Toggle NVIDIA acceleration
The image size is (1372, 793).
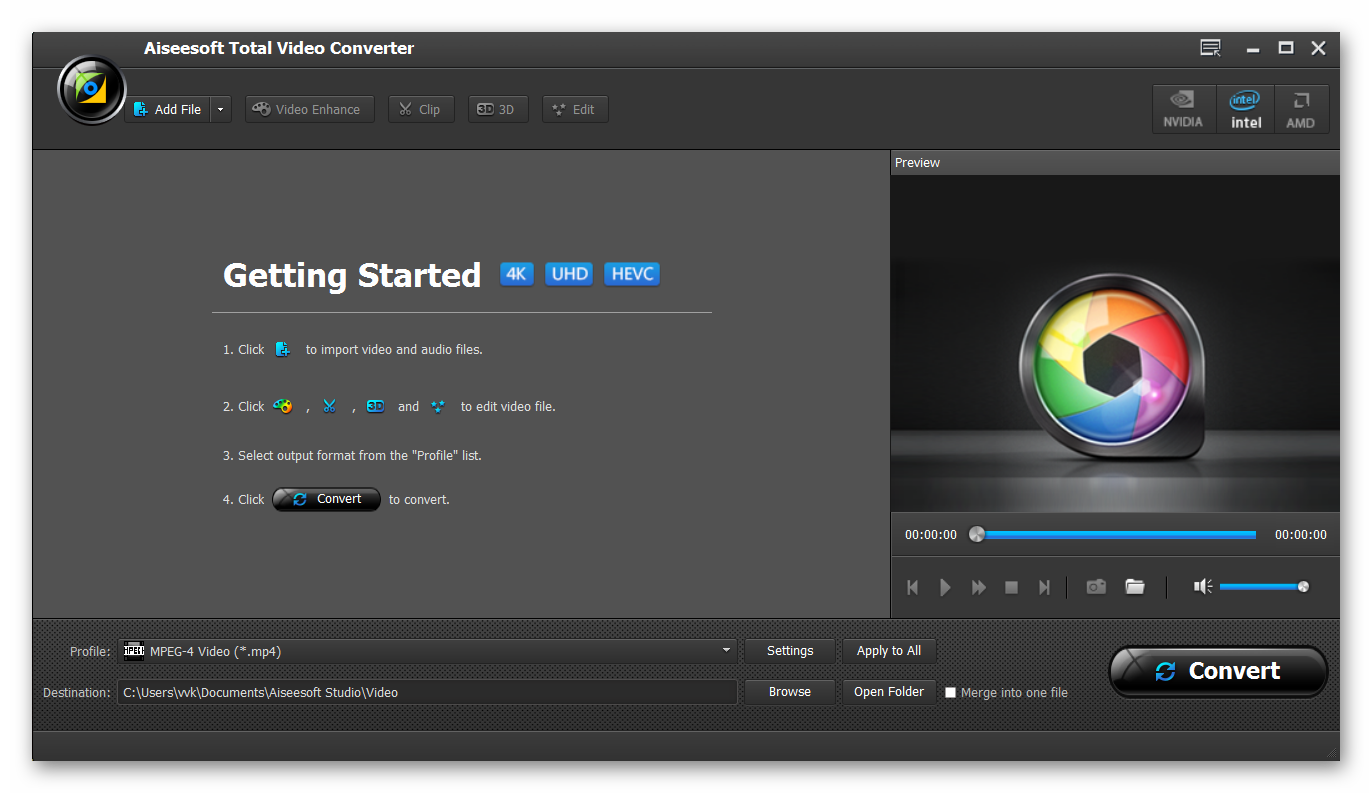tap(1183, 109)
